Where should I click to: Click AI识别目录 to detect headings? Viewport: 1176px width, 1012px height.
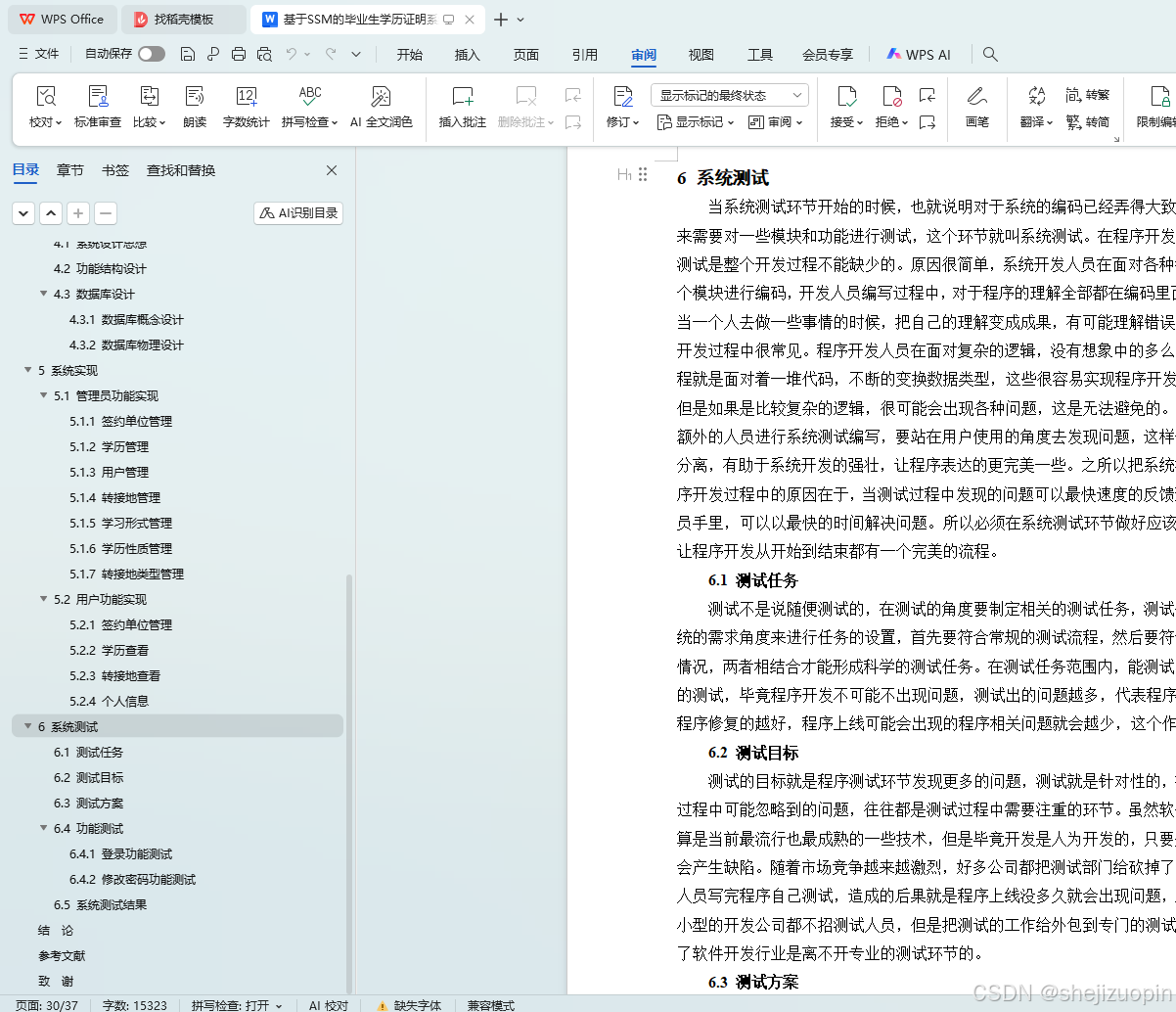[x=295, y=213]
